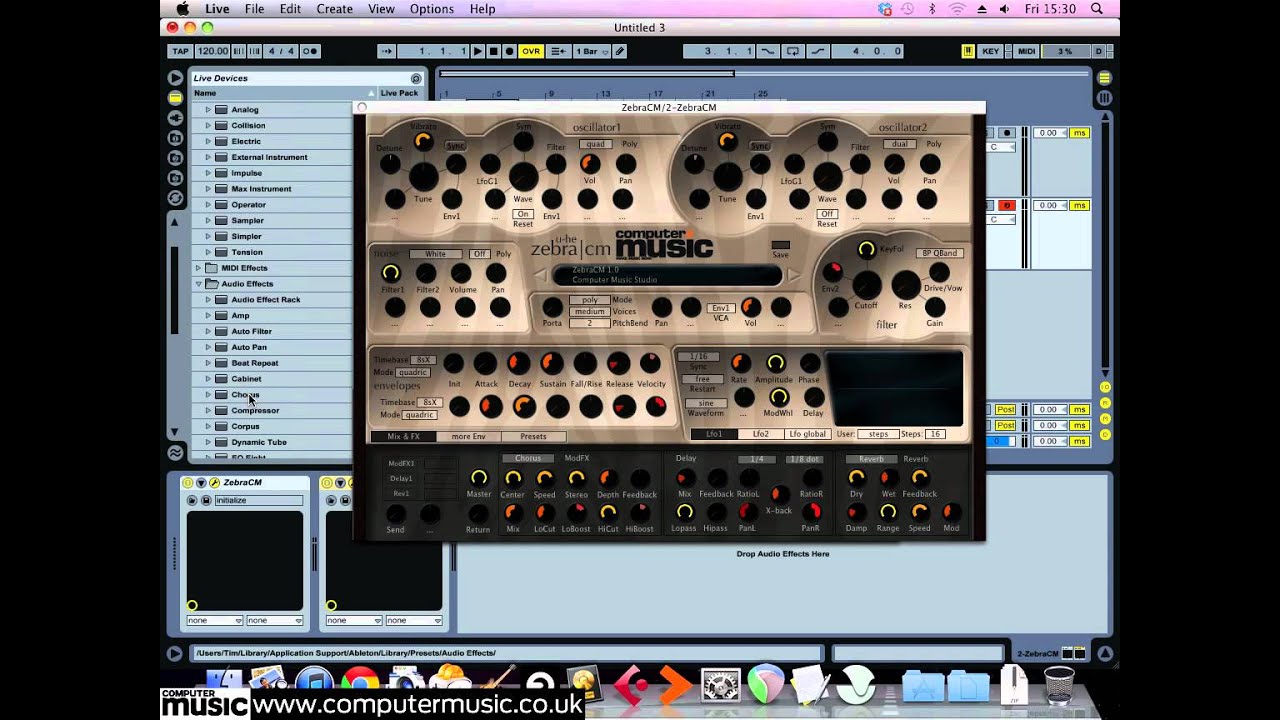Screen dimensions: 1280x720
Task: Expand the Auto Filter entry
Action: (209, 331)
